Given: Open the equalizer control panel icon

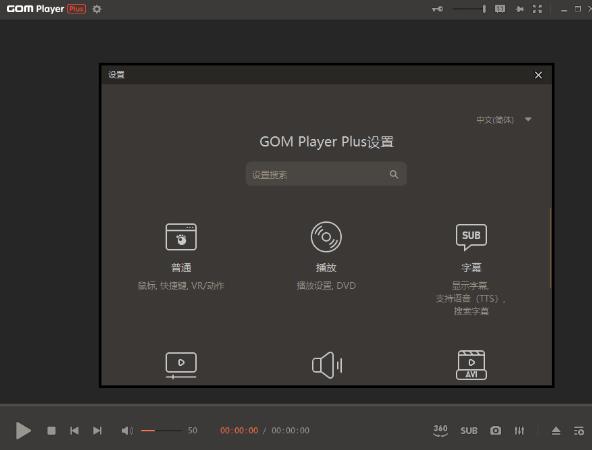Looking at the screenshot, I should pos(519,430).
